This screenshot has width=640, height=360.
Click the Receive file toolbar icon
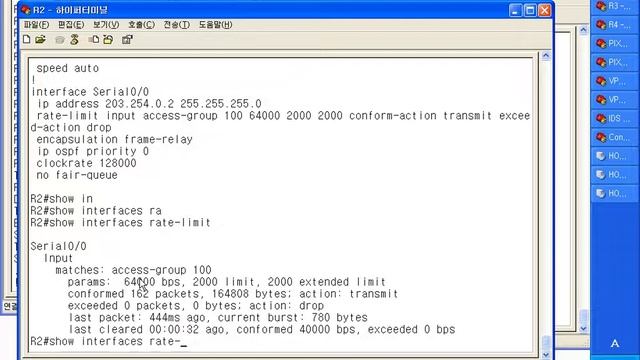tap(108, 39)
